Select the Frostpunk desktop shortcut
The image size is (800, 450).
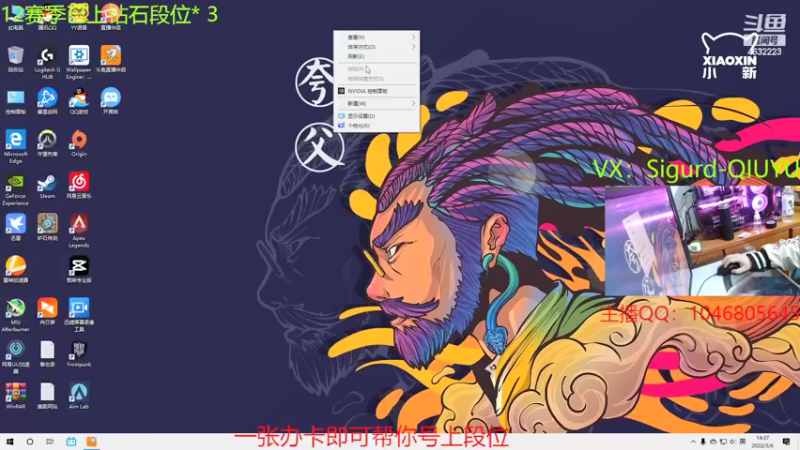(x=79, y=354)
